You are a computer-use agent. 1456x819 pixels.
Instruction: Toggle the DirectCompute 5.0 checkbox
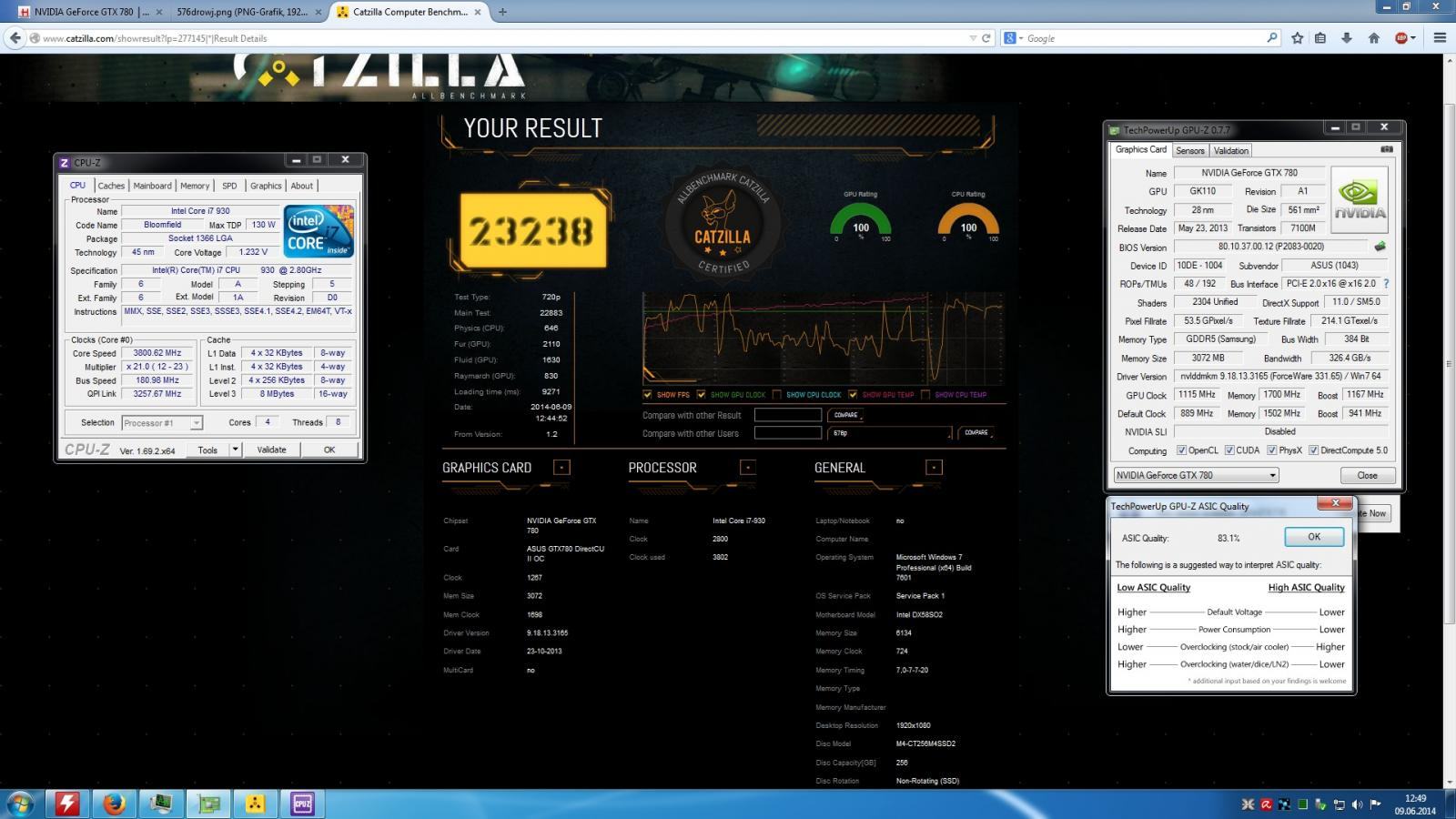[1313, 450]
